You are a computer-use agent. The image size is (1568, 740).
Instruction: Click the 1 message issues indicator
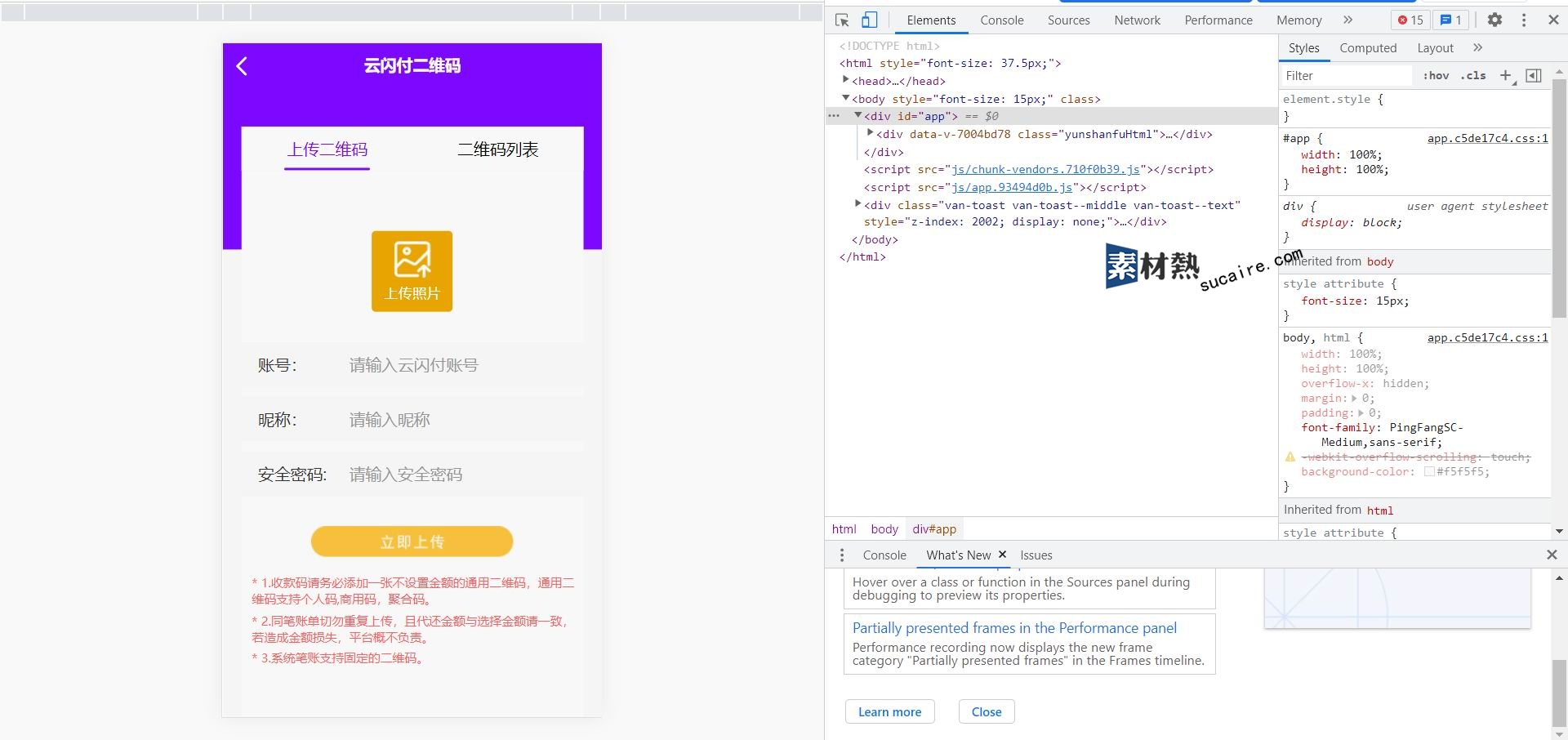1451,20
